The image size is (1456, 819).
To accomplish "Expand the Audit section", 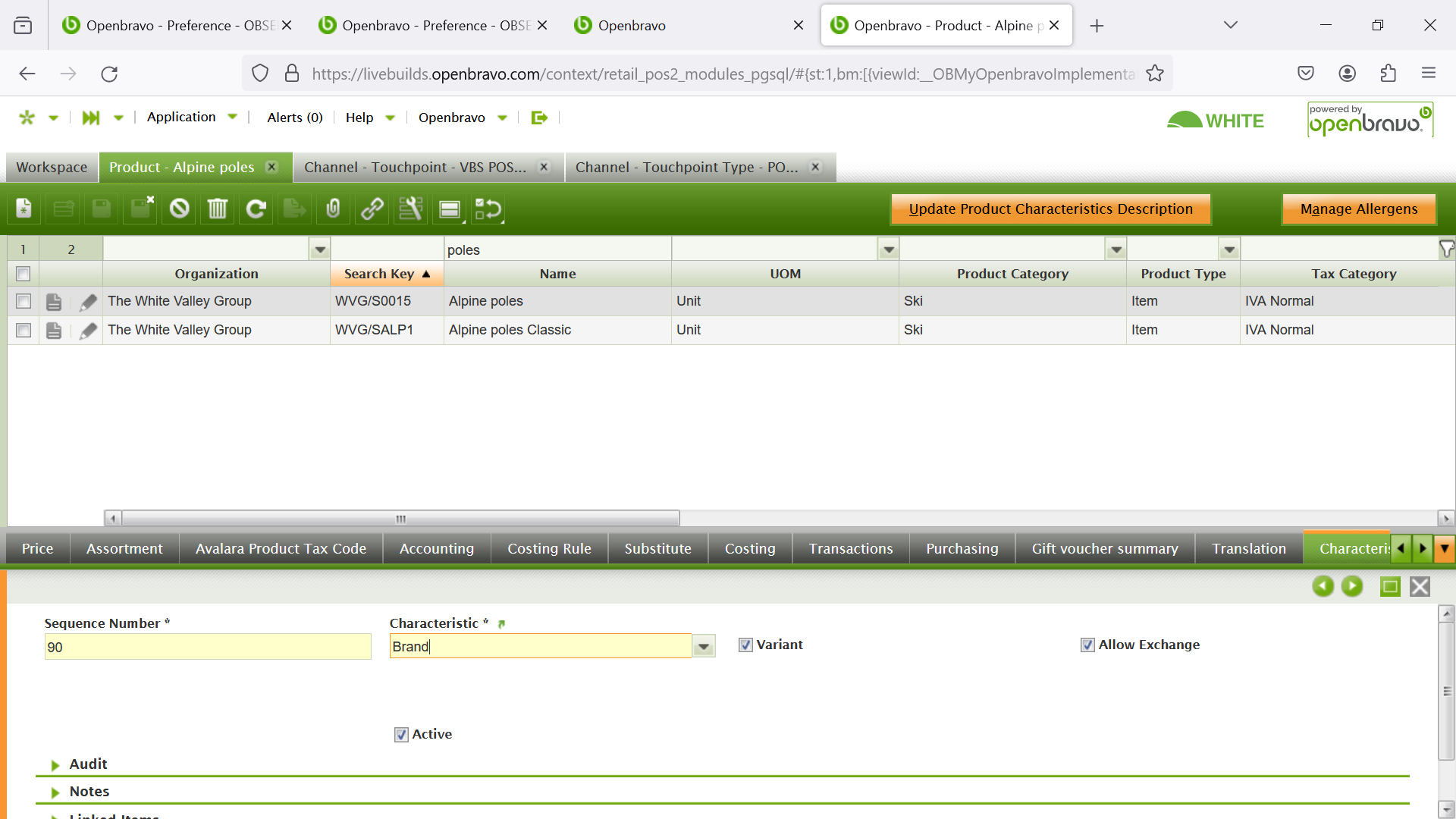I will (x=55, y=765).
